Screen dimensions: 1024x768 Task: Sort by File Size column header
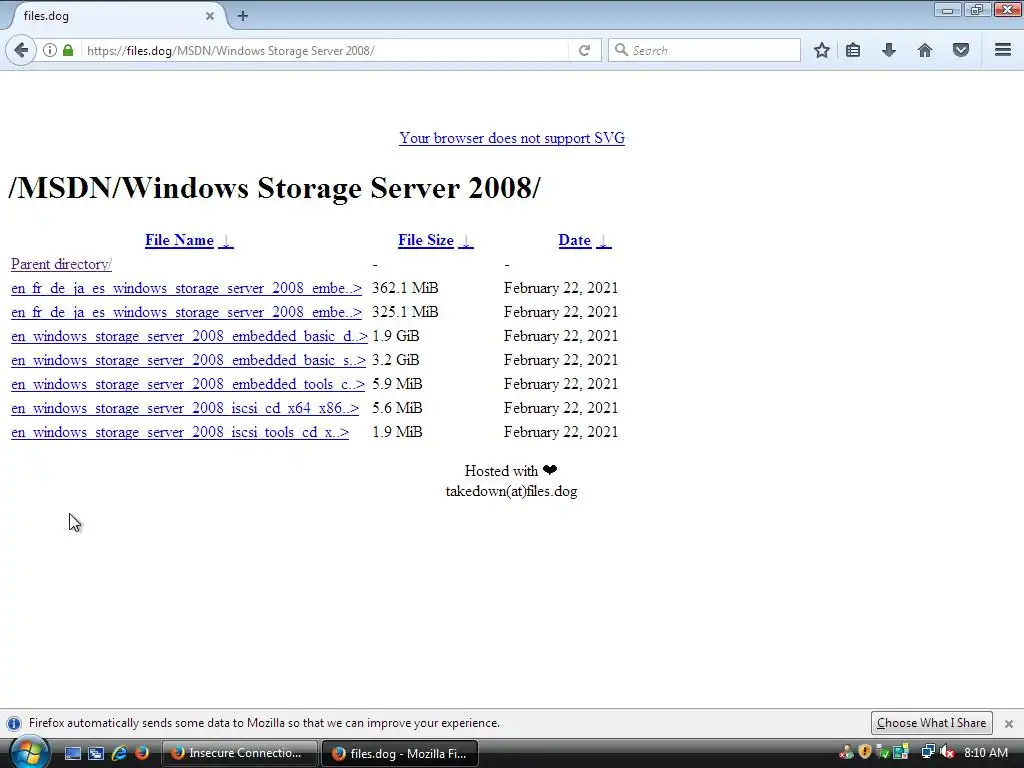pyautogui.click(x=426, y=240)
